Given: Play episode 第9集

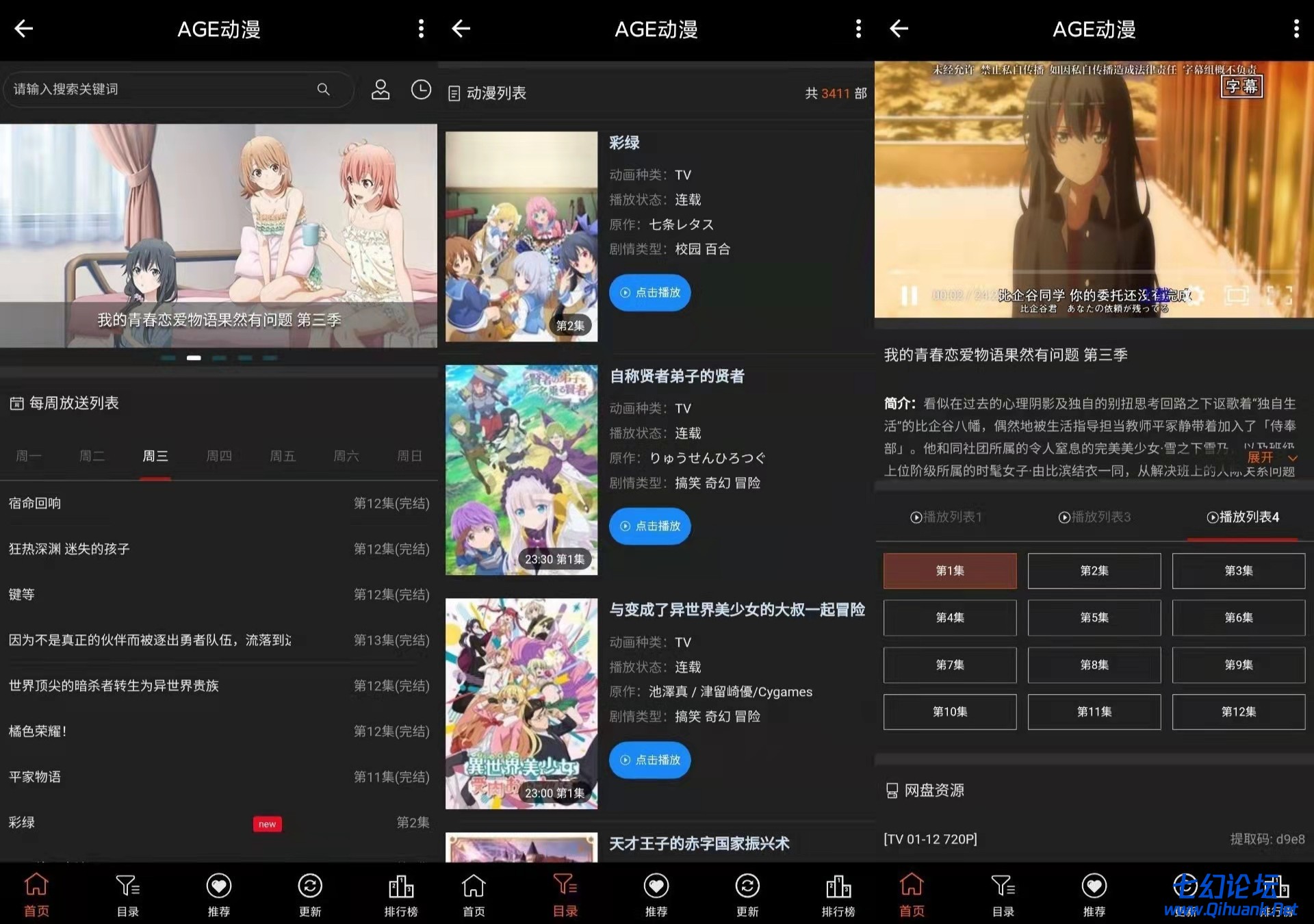Looking at the screenshot, I should coord(1239,665).
